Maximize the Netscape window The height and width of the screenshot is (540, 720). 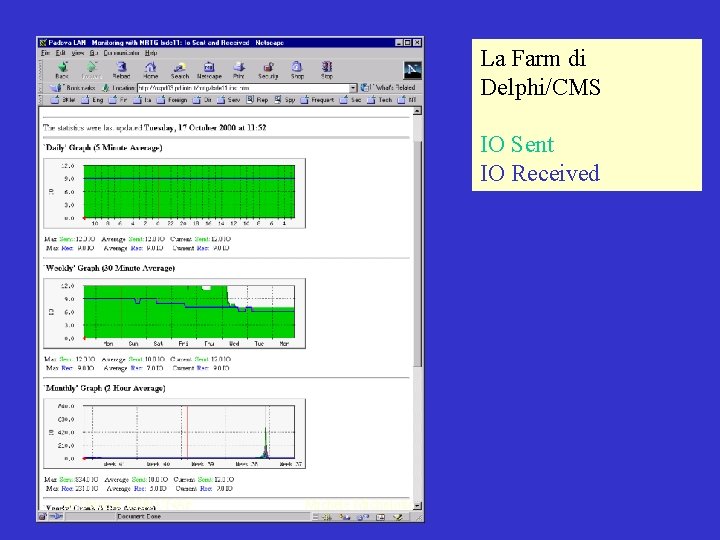point(407,43)
